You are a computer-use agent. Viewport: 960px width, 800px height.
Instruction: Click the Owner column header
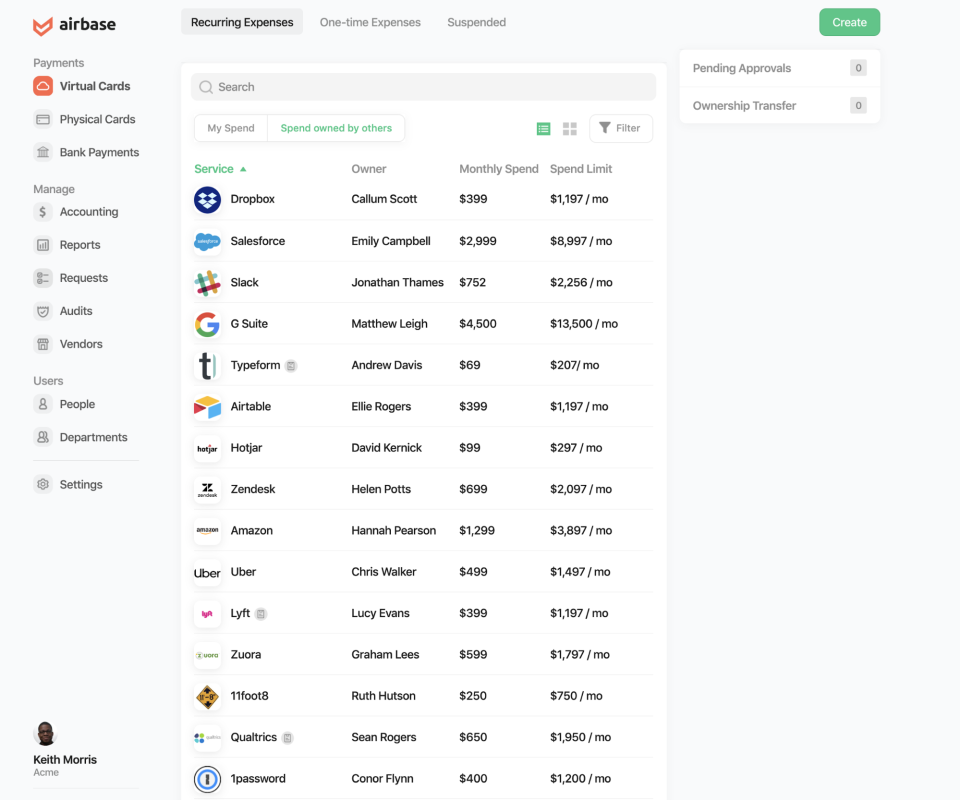point(369,169)
